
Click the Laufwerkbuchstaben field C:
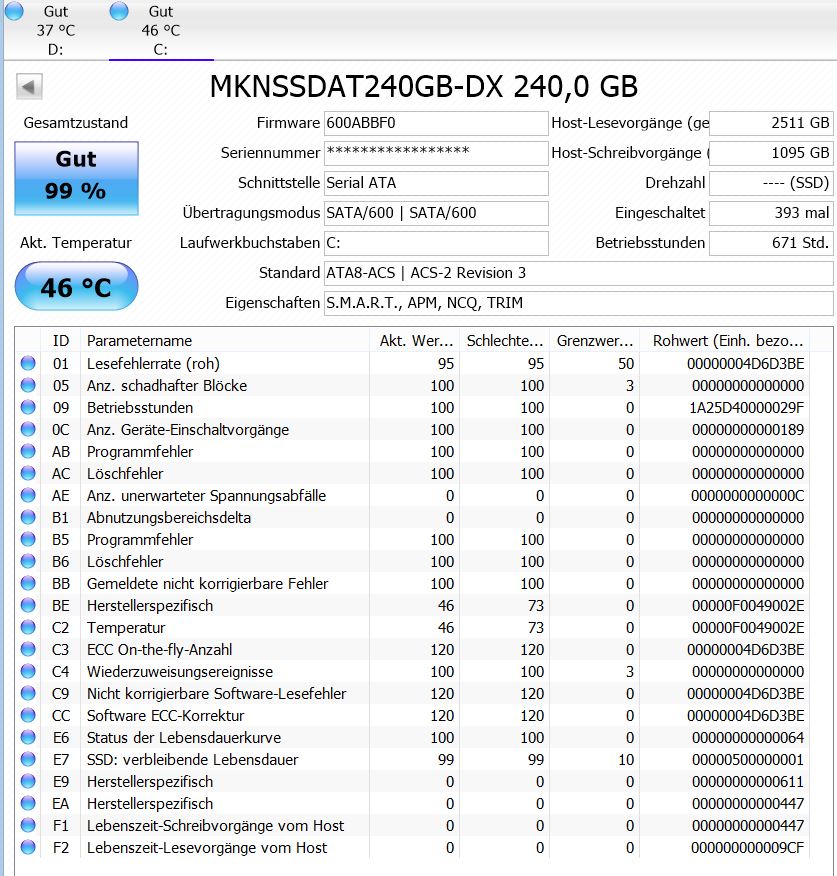[x=436, y=243]
